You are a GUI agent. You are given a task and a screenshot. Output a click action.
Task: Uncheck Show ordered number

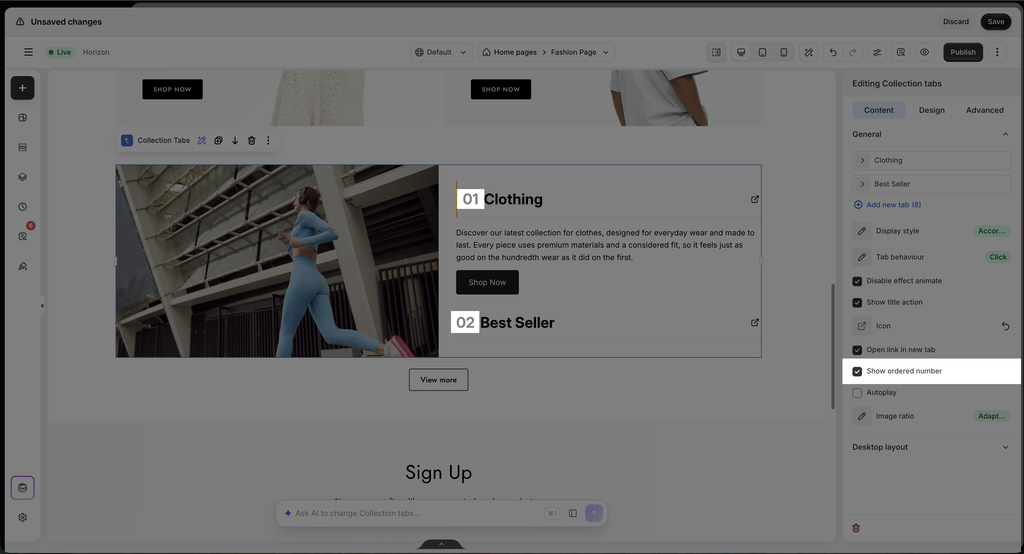click(857, 372)
